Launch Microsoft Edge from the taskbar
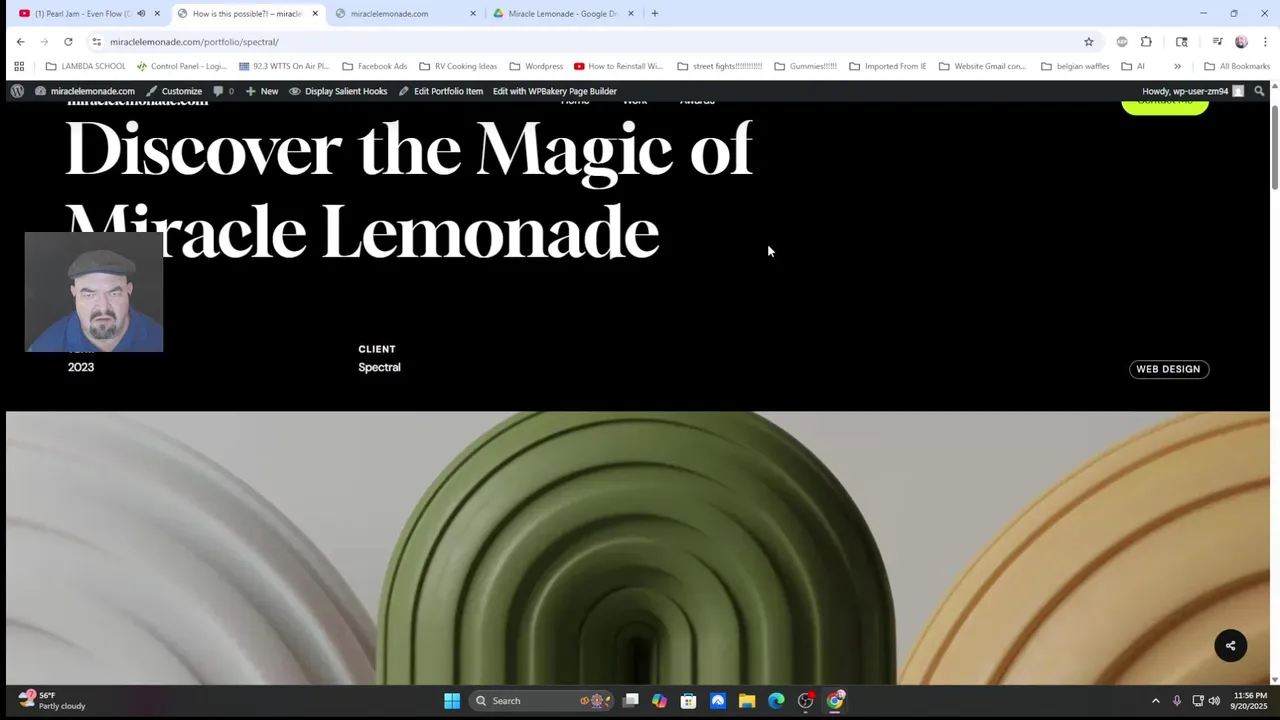The width and height of the screenshot is (1280, 720). tap(776, 701)
